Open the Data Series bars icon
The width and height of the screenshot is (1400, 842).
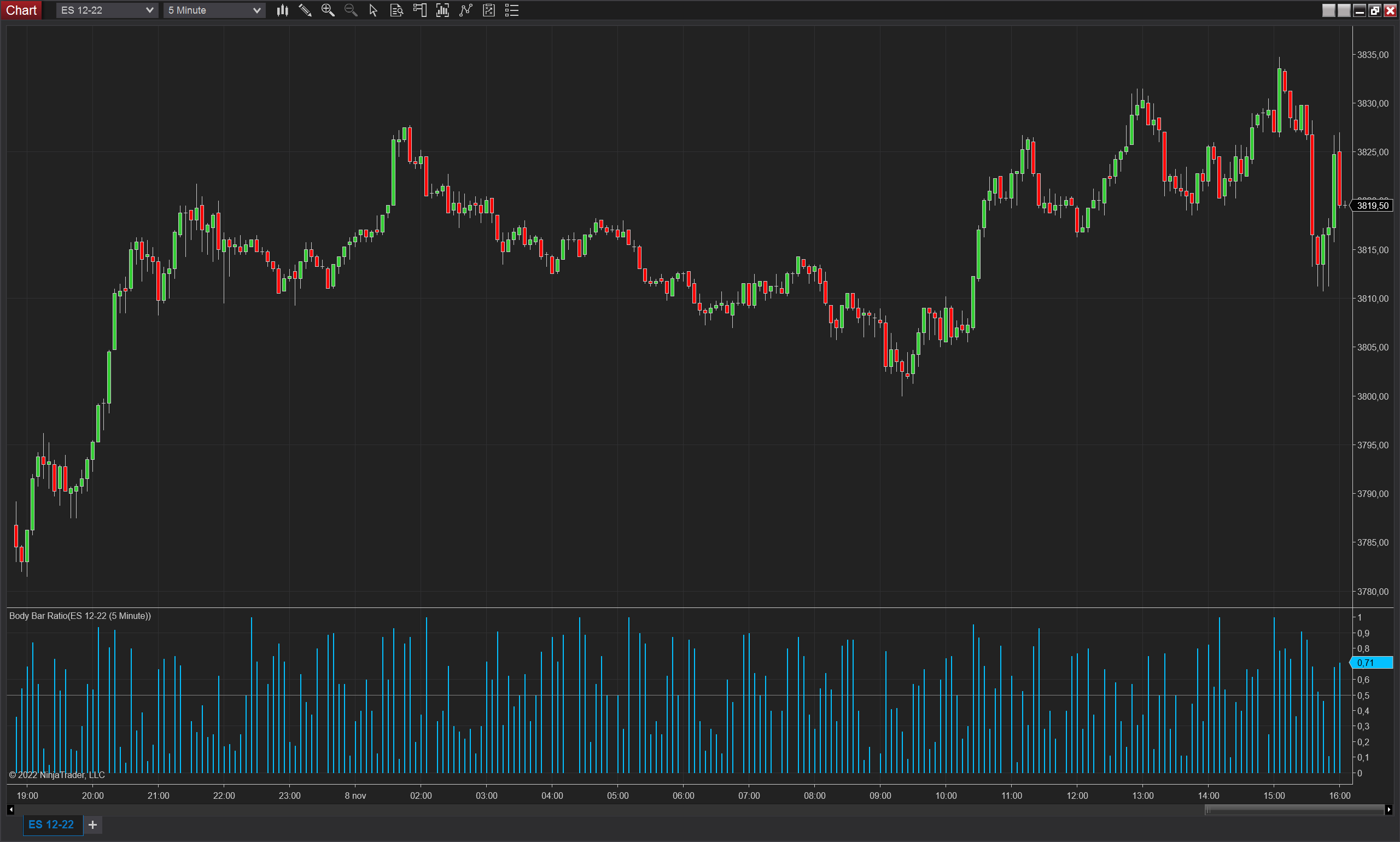click(283, 10)
